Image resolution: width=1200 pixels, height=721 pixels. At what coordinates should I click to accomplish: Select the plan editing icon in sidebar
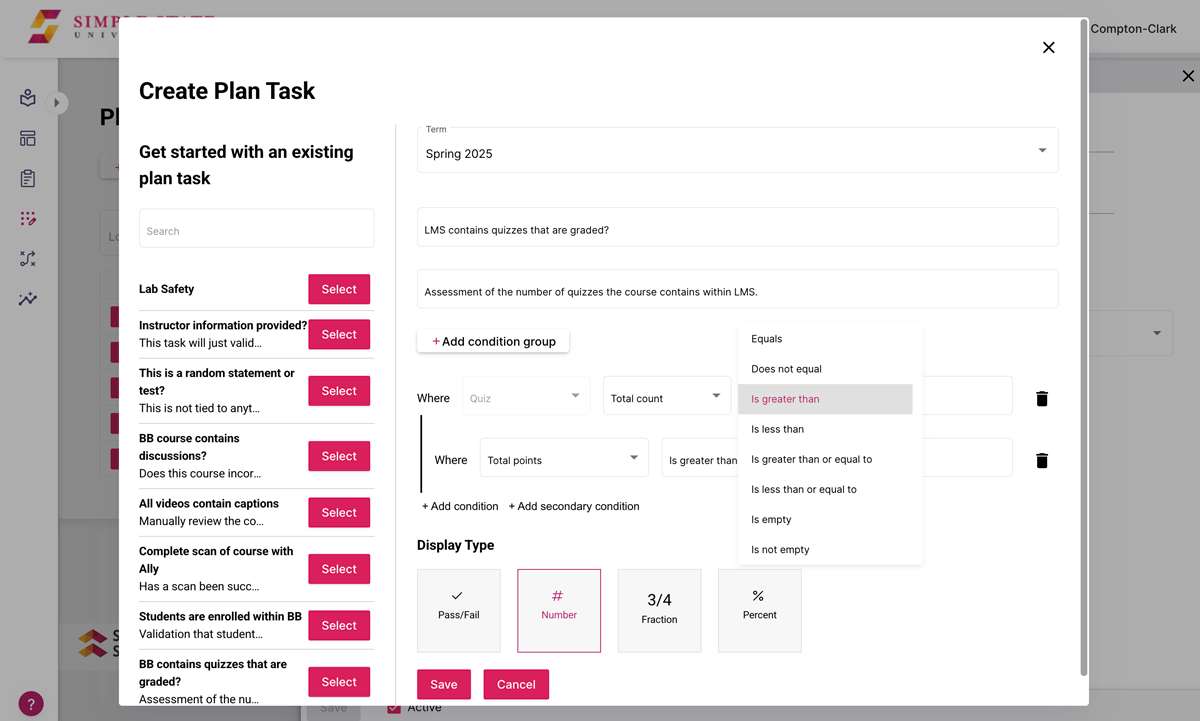27,218
